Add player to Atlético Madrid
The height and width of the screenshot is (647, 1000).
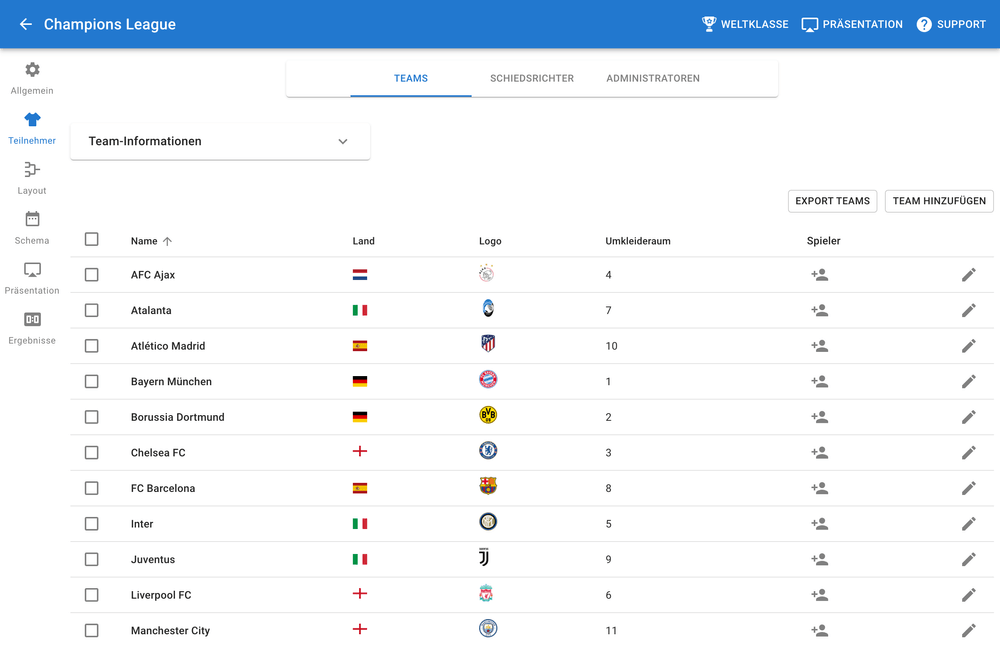point(820,346)
